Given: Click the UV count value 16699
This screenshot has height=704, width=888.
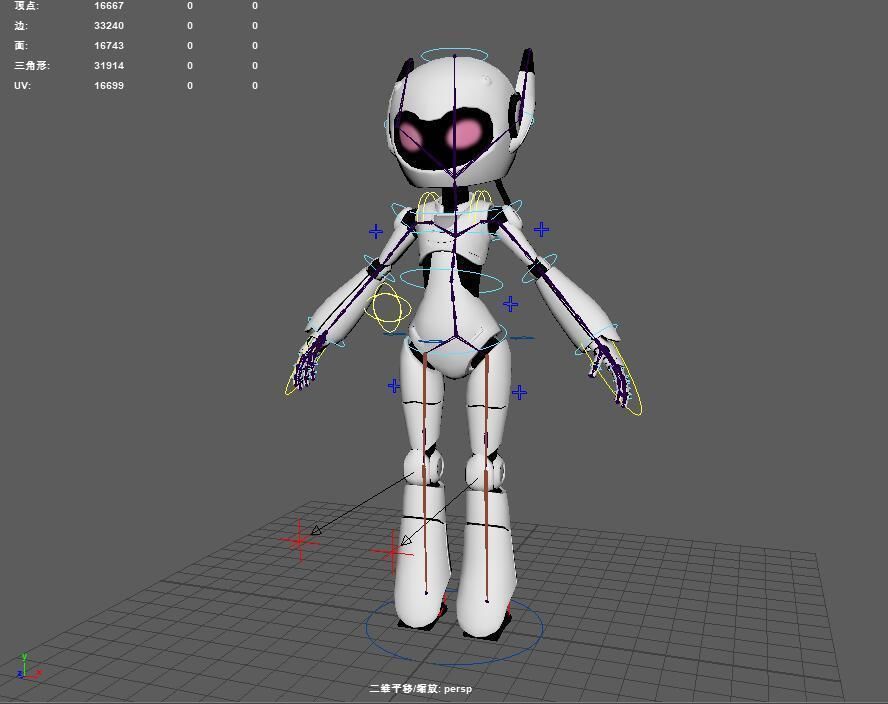Looking at the screenshot, I should [x=109, y=86].
